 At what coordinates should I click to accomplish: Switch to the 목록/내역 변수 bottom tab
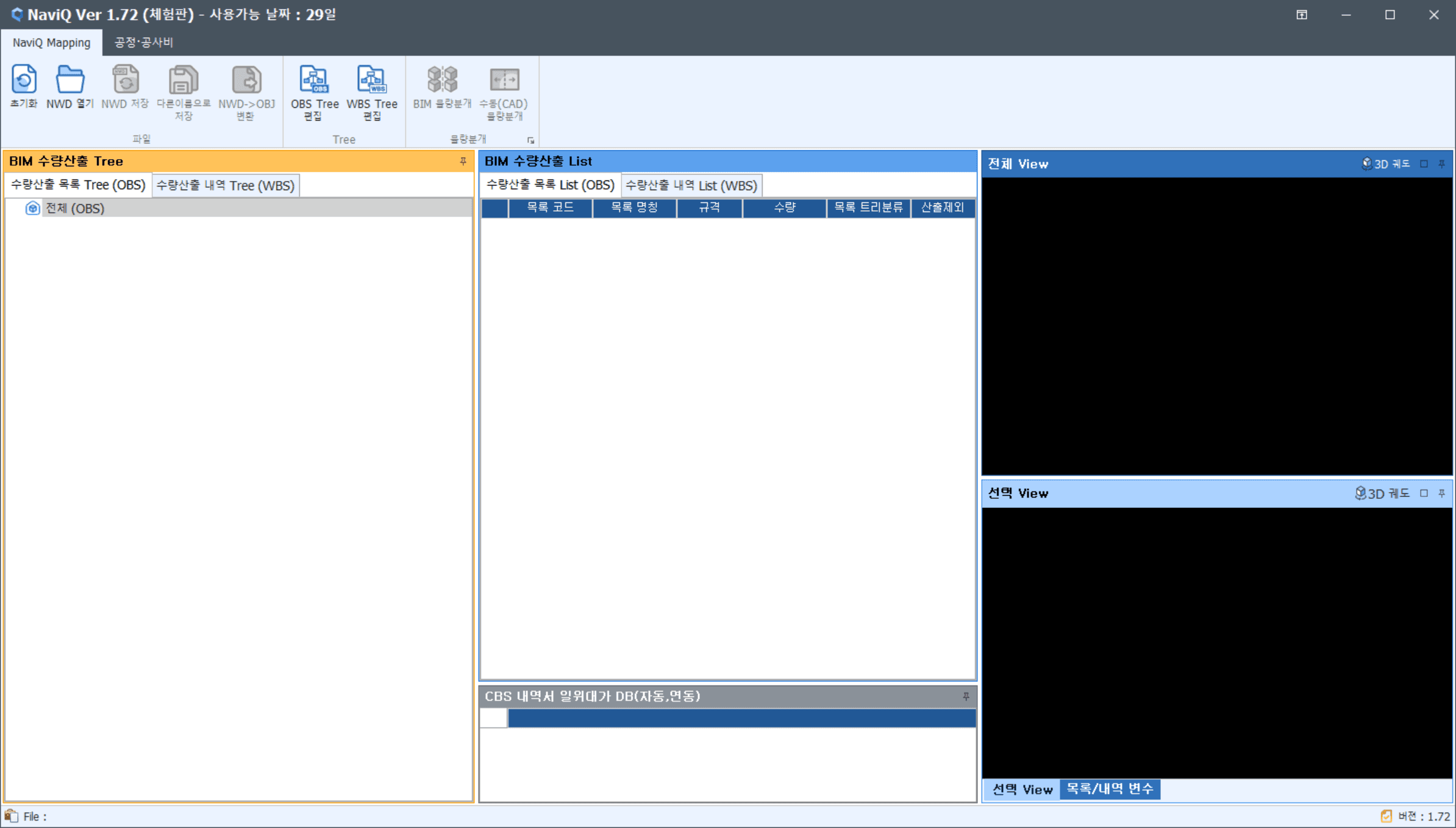(x=1110, y=789)
